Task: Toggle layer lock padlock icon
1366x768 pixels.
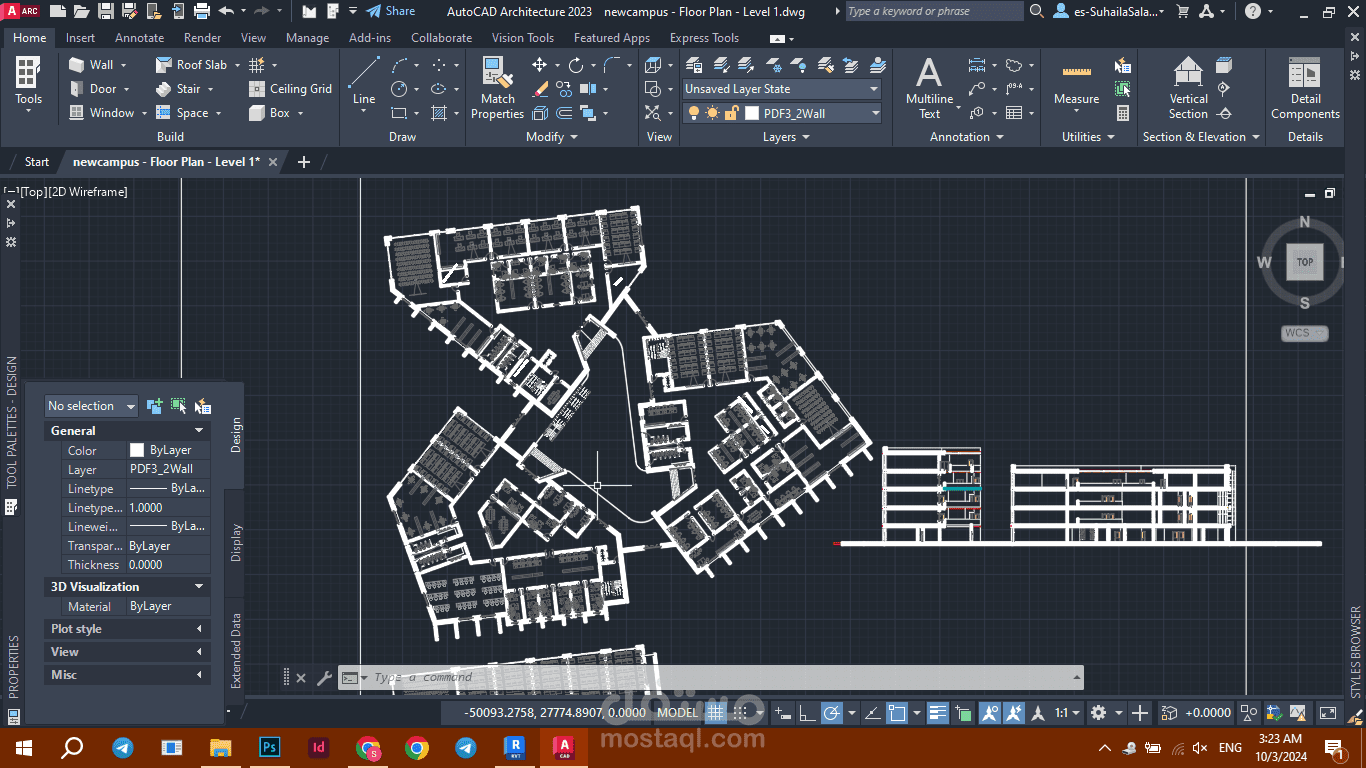Action: [x=731, y=113]
